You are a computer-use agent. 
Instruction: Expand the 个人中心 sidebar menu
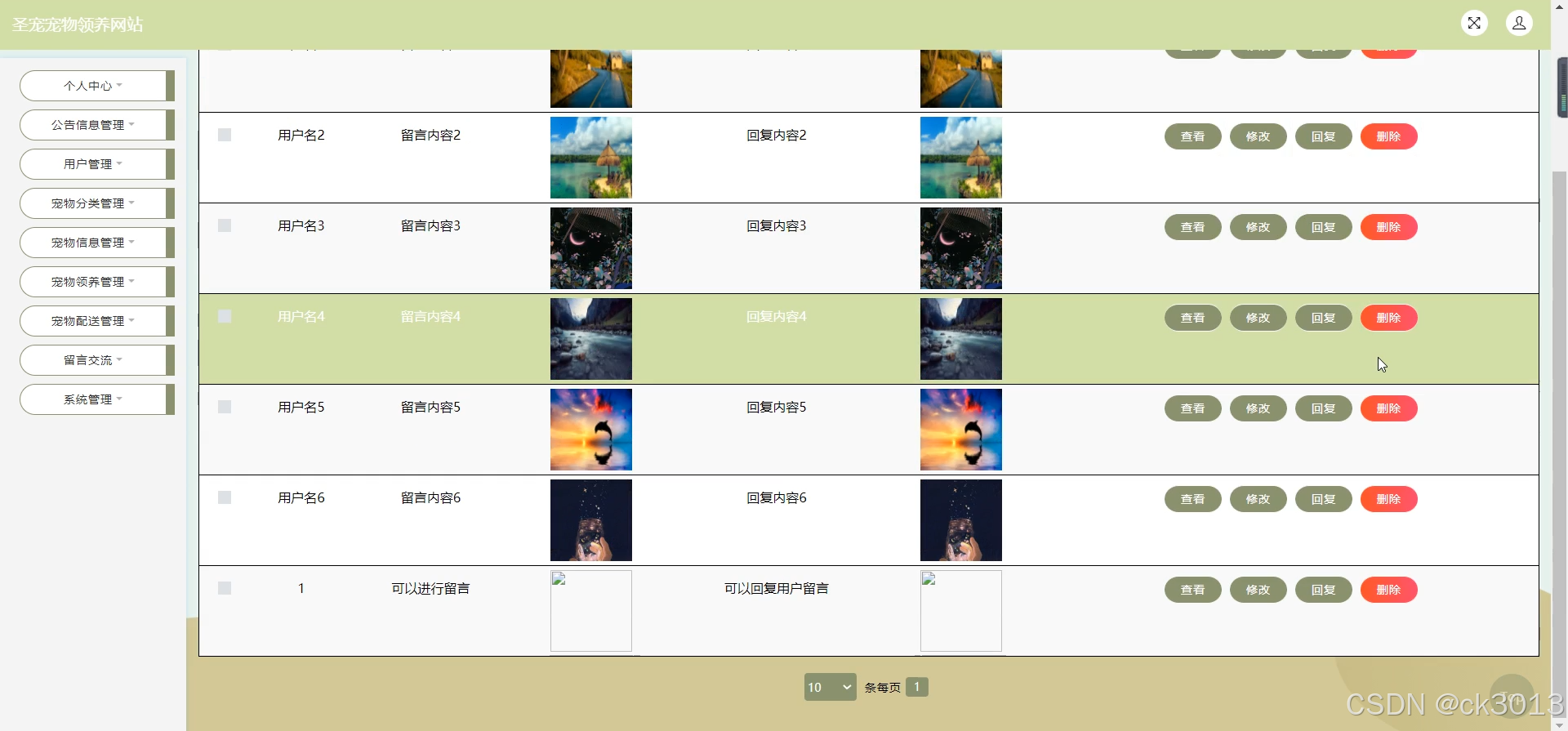pyautogui.click(x=96, y=86)
